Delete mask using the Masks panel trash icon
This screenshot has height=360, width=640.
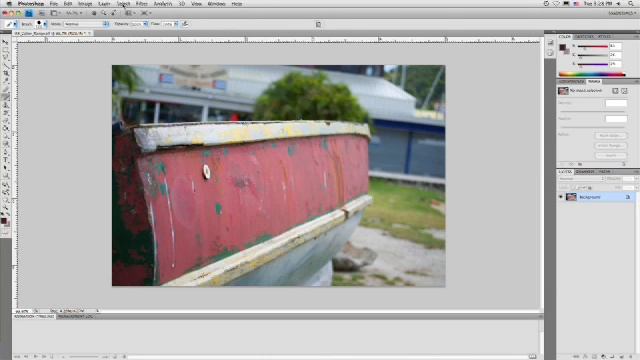pyautogui.click(x=623, y=164)
